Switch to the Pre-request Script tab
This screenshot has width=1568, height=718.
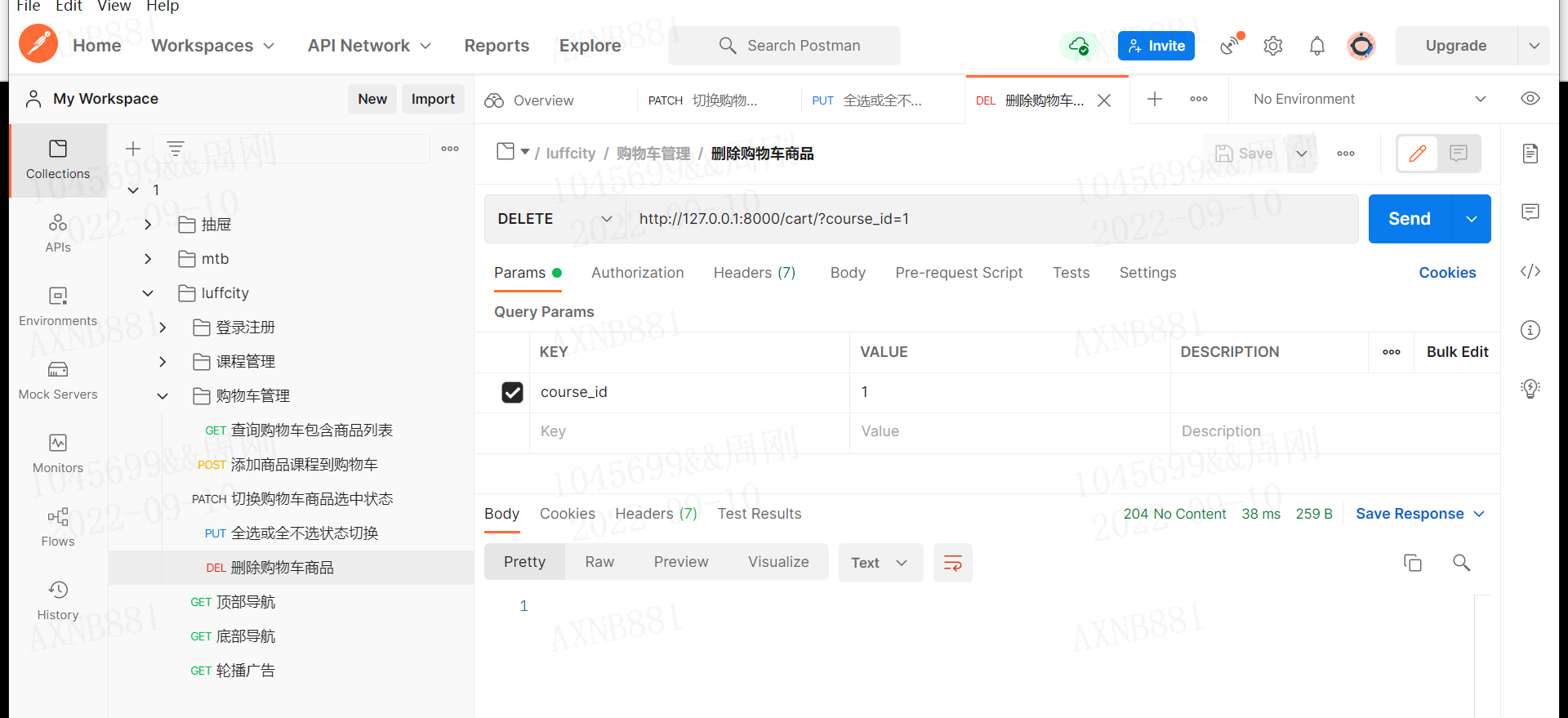coord(959,273)
